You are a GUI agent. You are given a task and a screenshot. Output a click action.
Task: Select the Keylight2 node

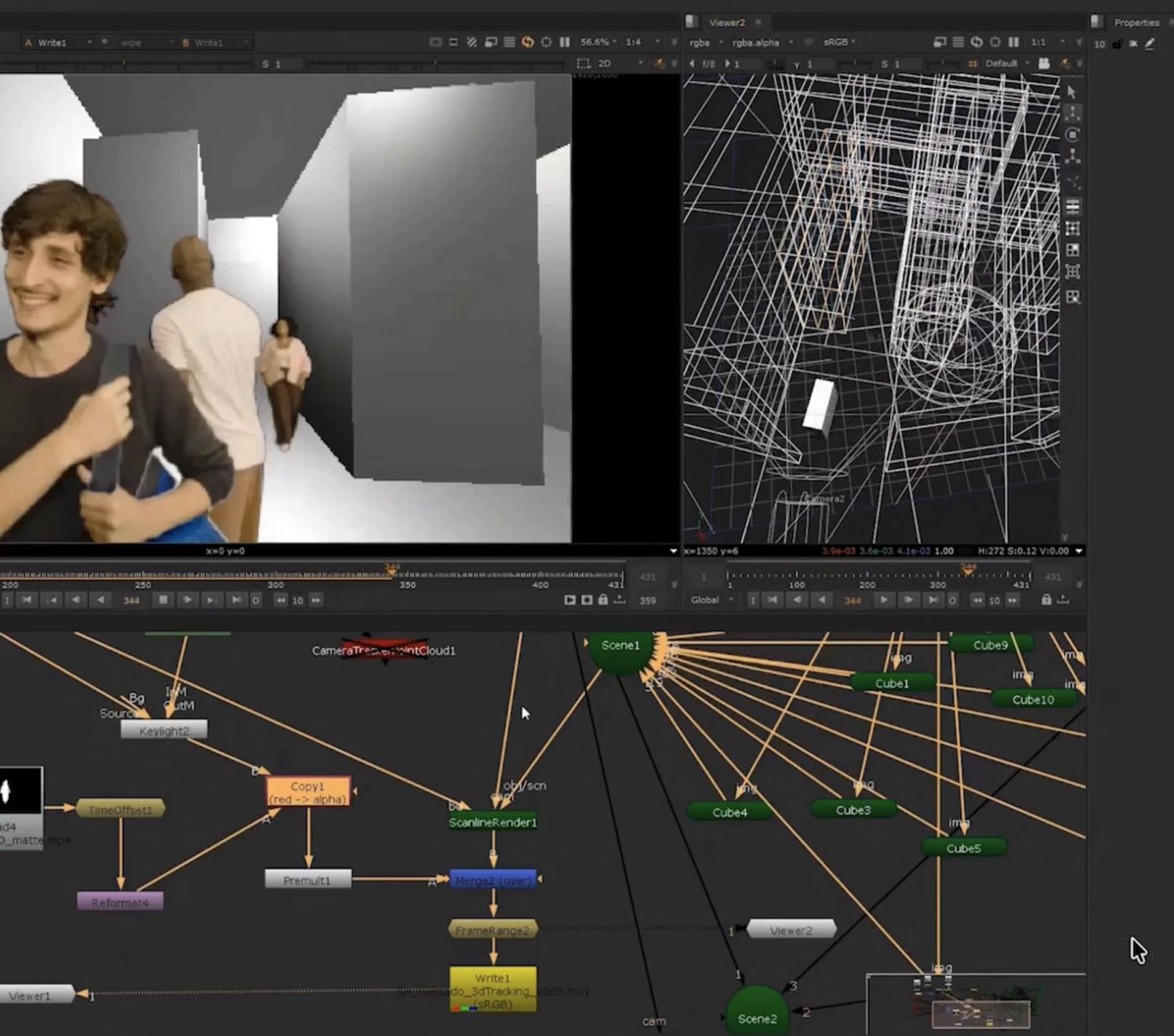pyautogui.click(x=164, y=731)
